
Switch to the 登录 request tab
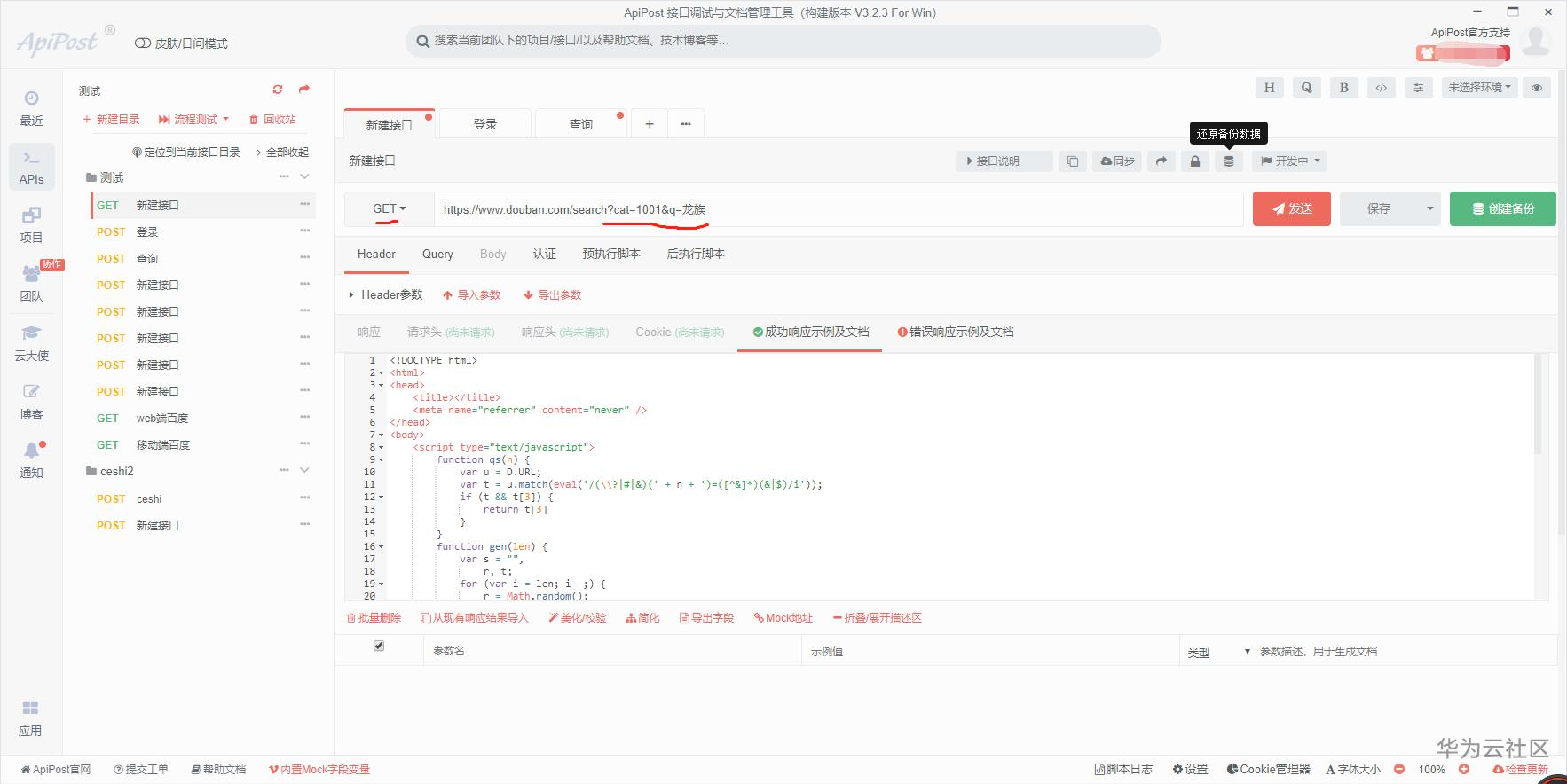(x=485, y=124)
